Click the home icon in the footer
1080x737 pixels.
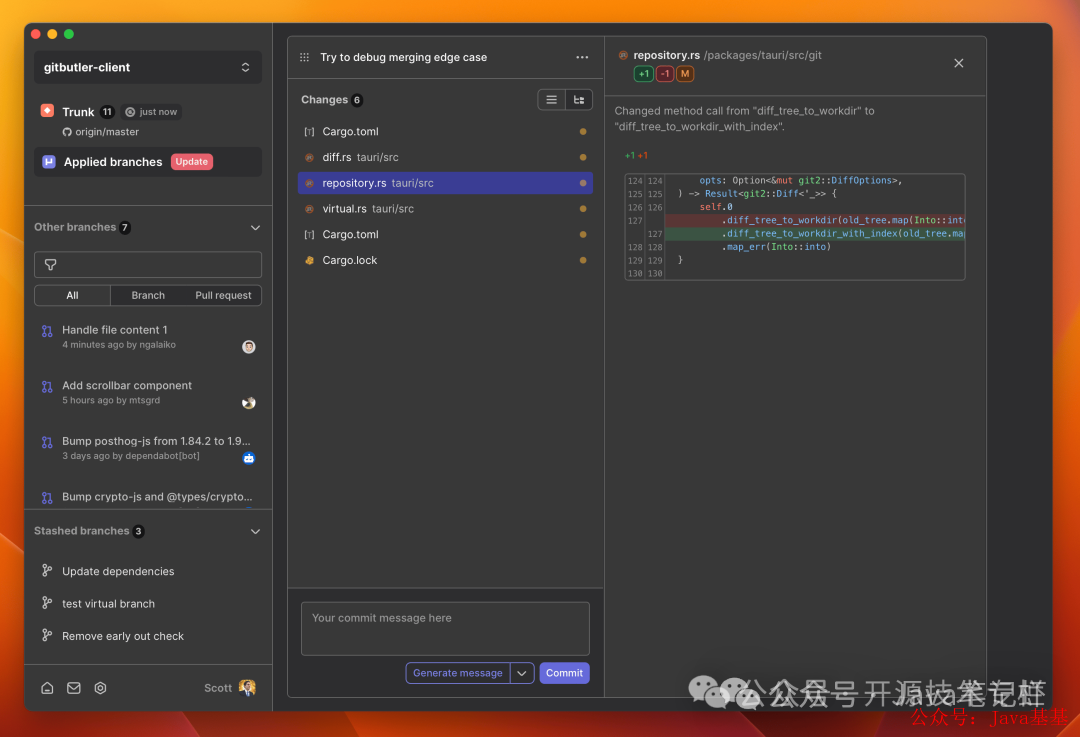[48, 687]
